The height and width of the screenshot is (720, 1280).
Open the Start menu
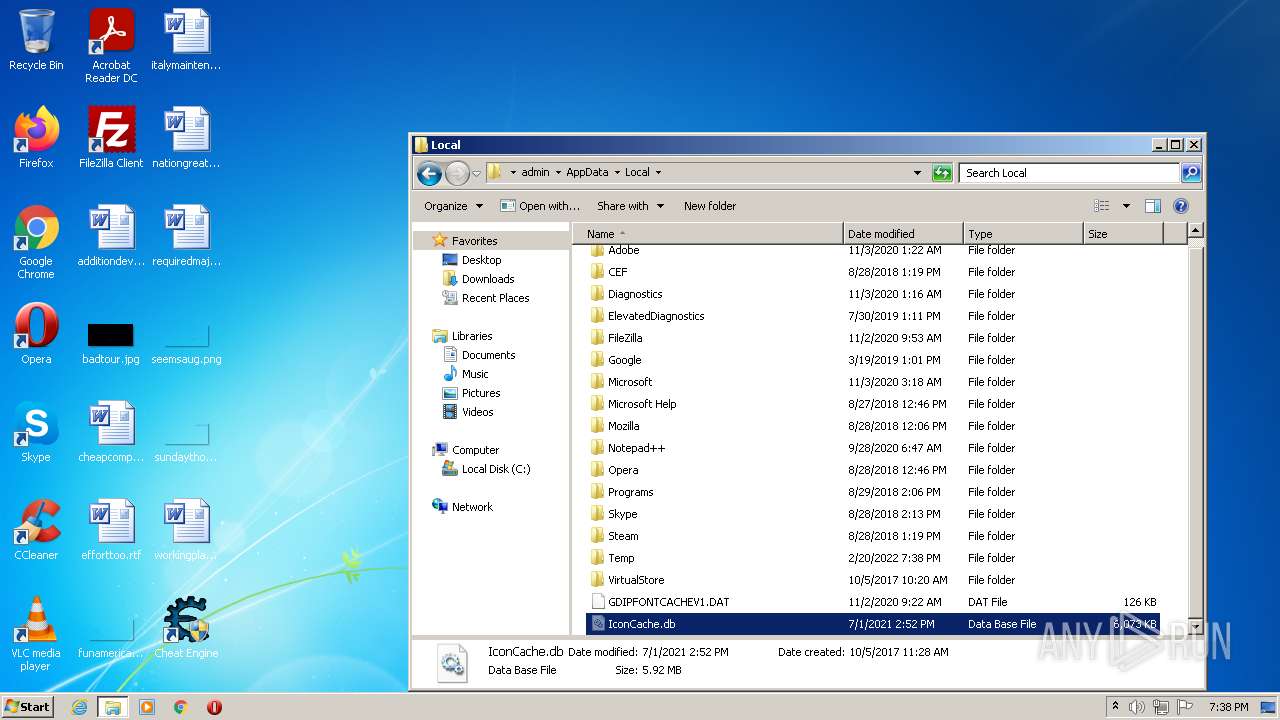click(28, 707)
